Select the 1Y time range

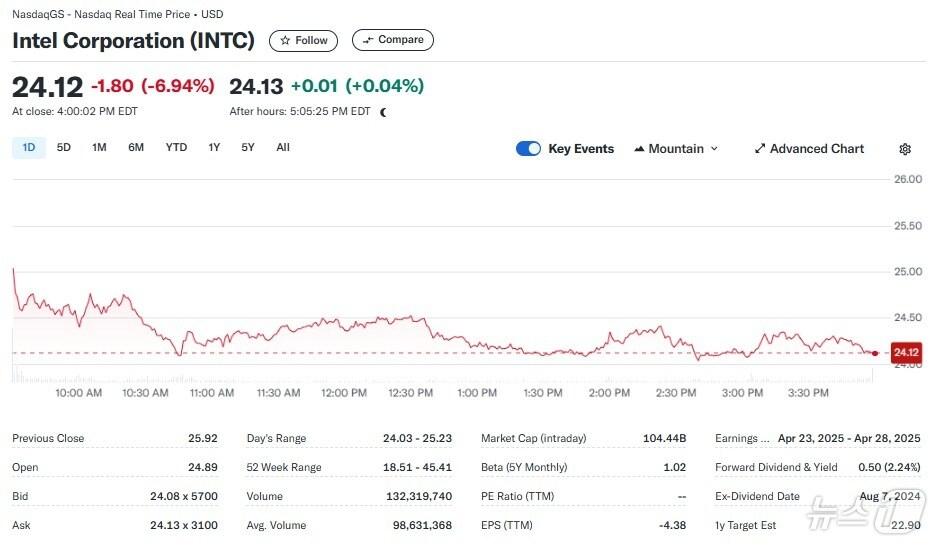pyautogui.click(x=214, y=148)
